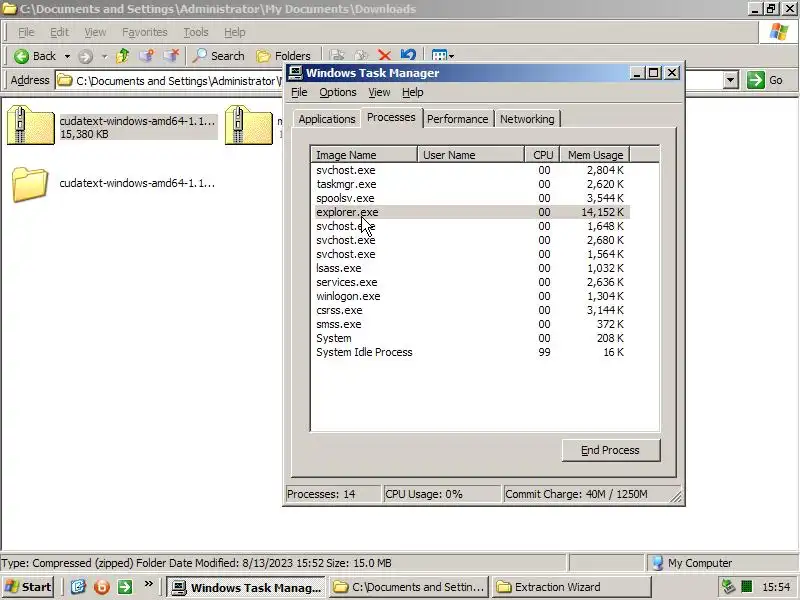Click green CPU usage tray icon

(x=746, y=587)
